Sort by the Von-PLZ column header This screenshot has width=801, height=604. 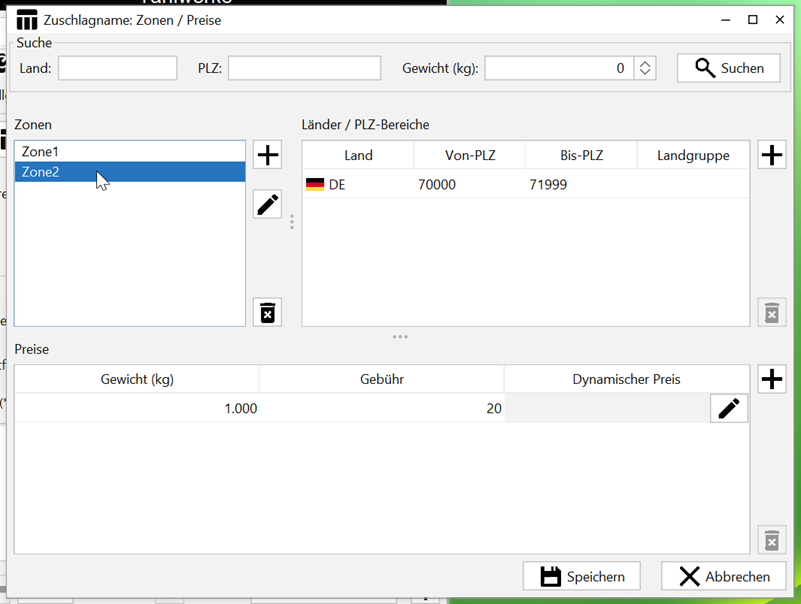point(469,155)
